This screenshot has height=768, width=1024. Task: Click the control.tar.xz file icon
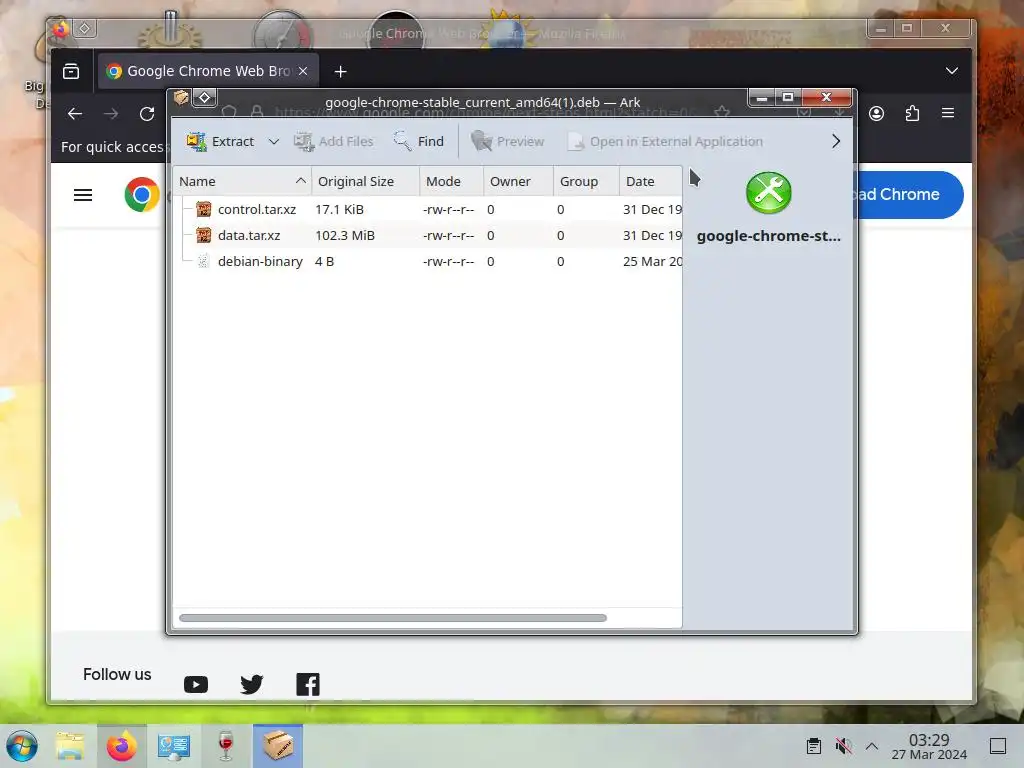click(x=204, y=209)
